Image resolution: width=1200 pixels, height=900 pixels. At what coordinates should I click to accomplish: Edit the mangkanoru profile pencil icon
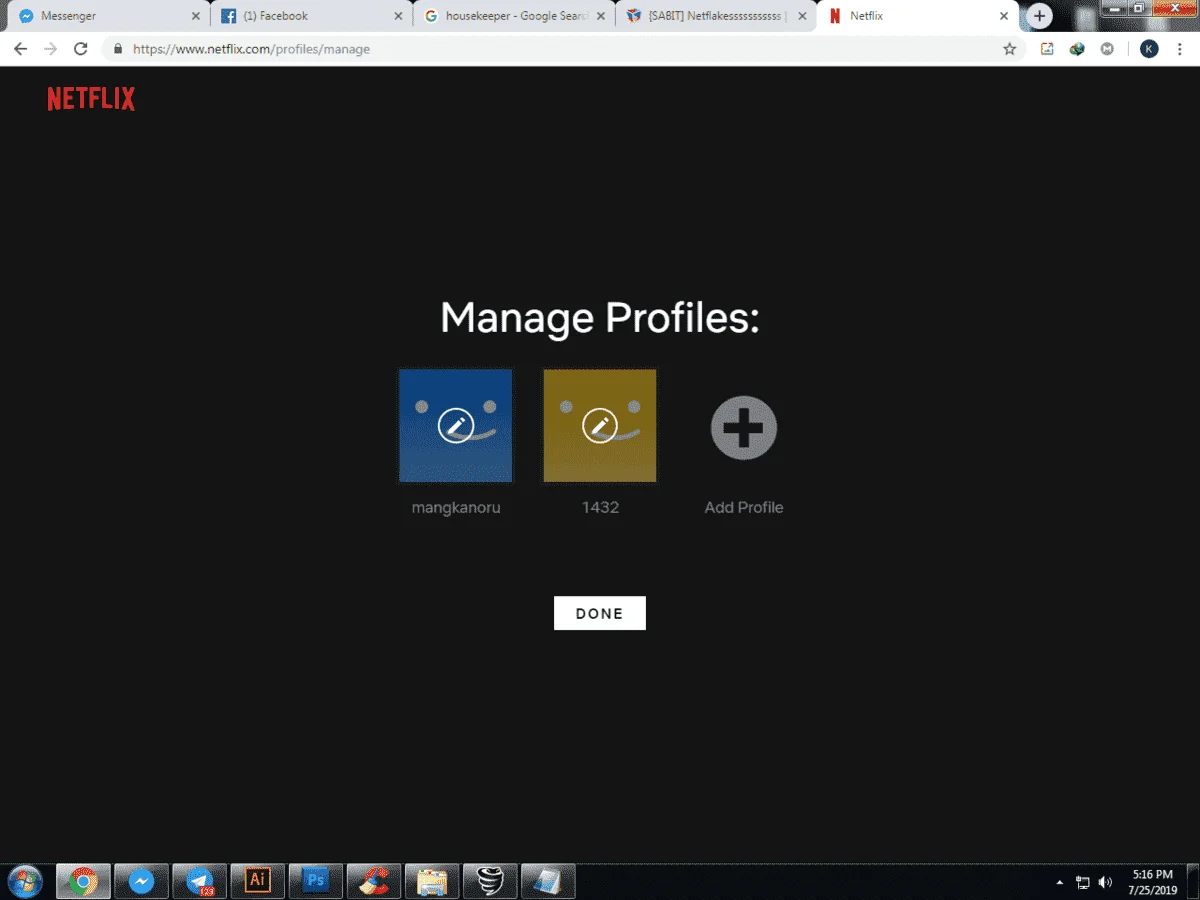pos(456,426)
